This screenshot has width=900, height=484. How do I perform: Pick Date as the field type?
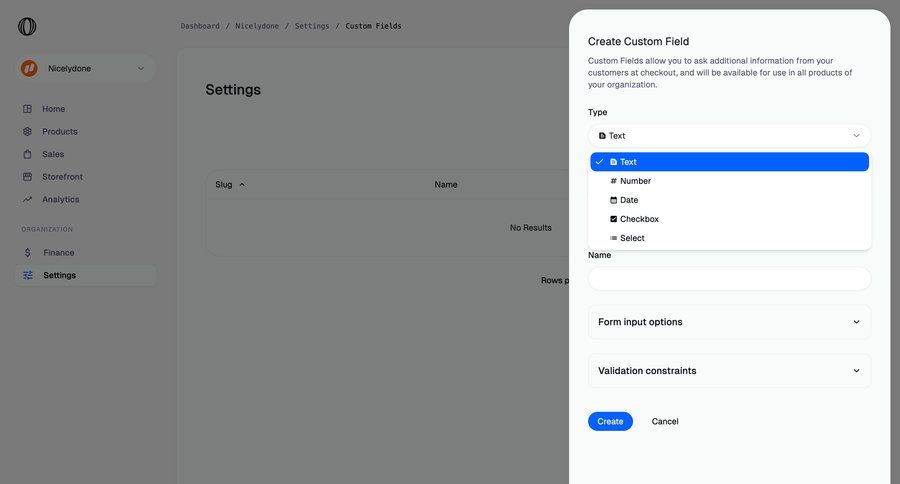(x=729, y=200)
